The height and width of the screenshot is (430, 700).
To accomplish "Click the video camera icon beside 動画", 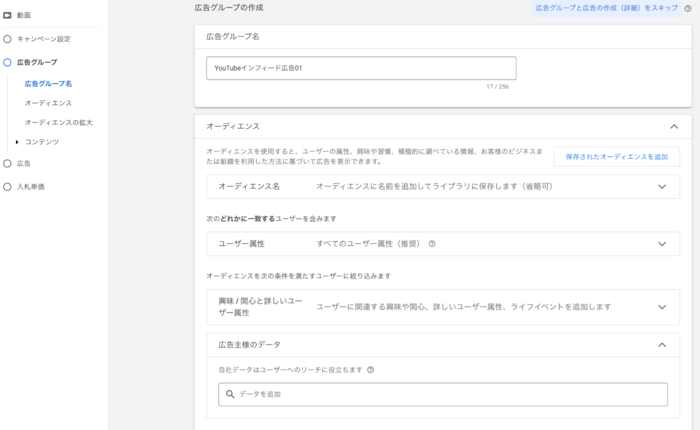I will 7,15.
